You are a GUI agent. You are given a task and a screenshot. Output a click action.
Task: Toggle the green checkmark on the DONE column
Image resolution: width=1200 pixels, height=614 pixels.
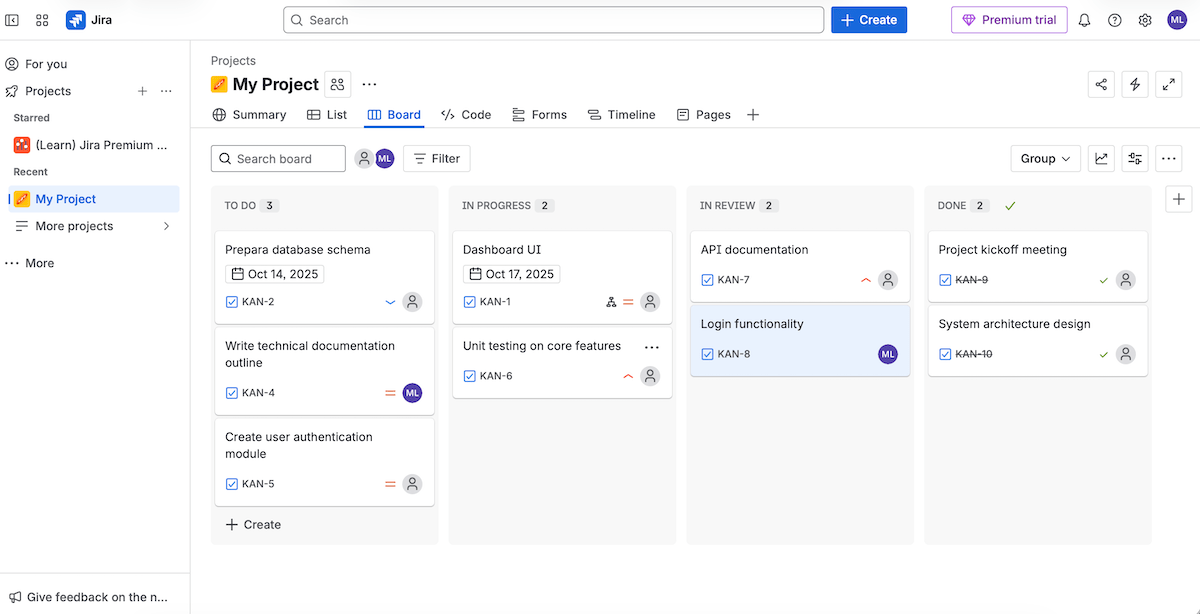coord(1010,205)
